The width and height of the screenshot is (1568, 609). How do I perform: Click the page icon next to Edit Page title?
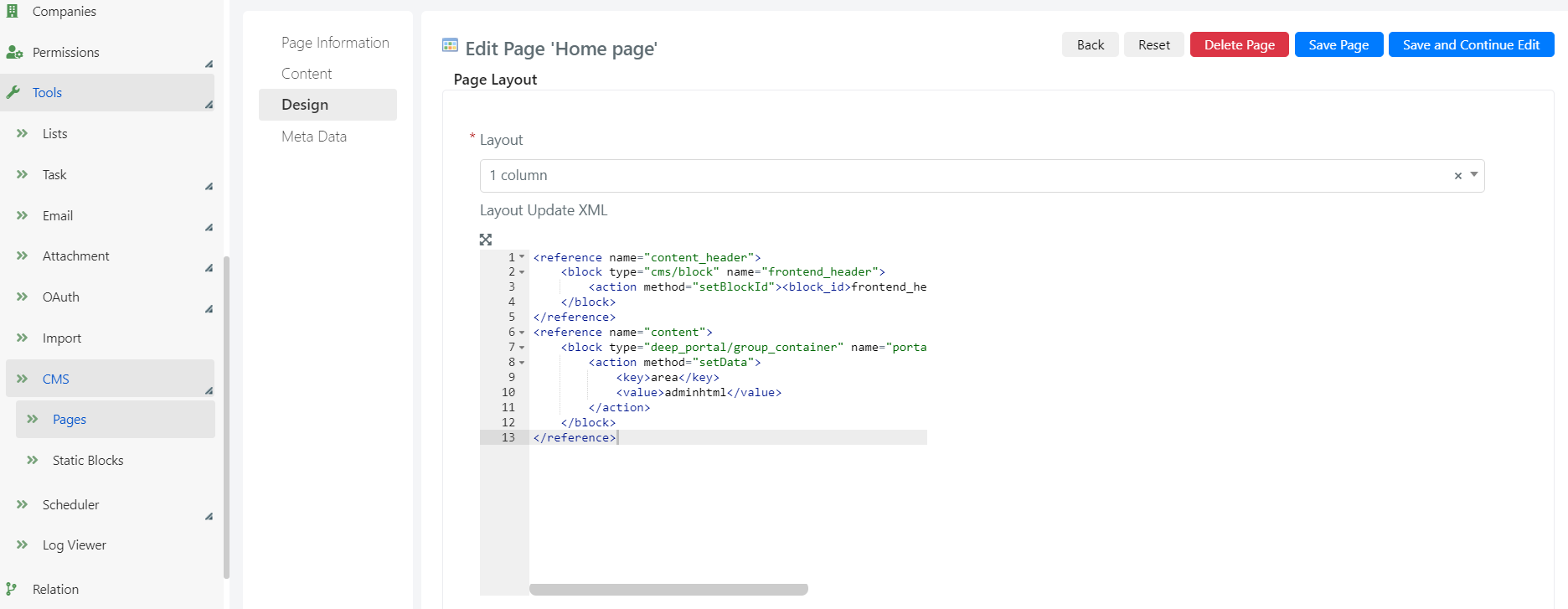tap(451, 45)
